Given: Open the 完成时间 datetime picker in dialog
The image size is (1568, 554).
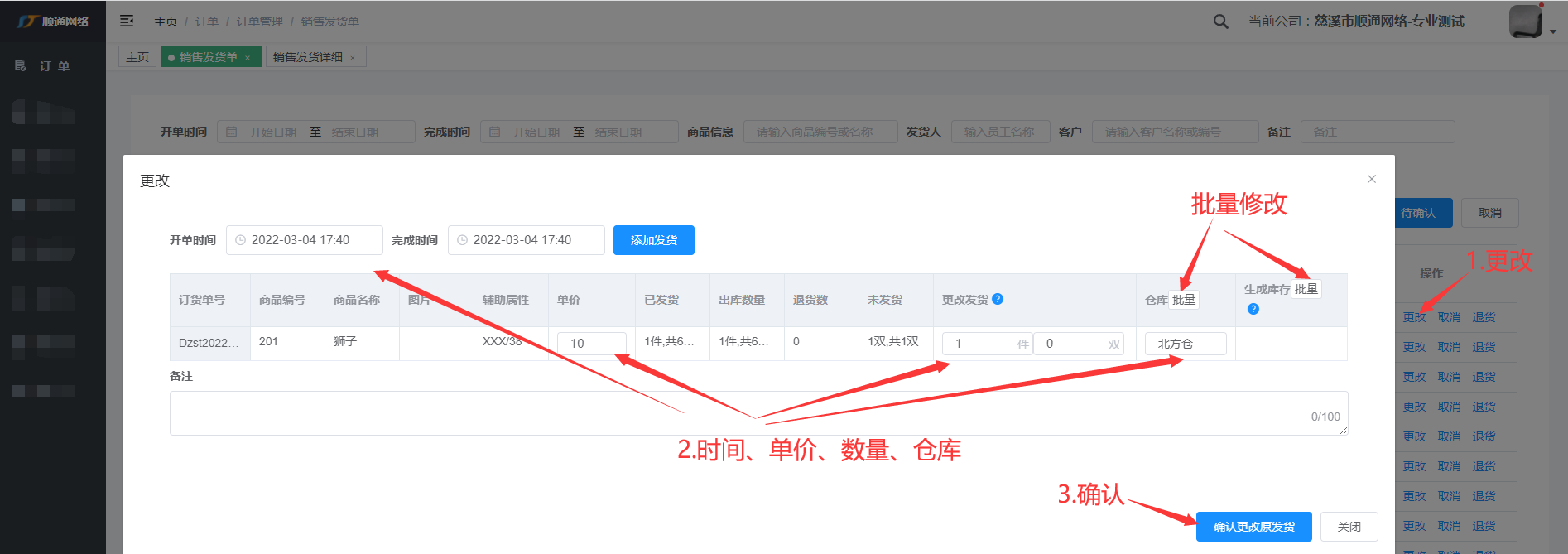Looking at the screenshot, I should (526, 240).
